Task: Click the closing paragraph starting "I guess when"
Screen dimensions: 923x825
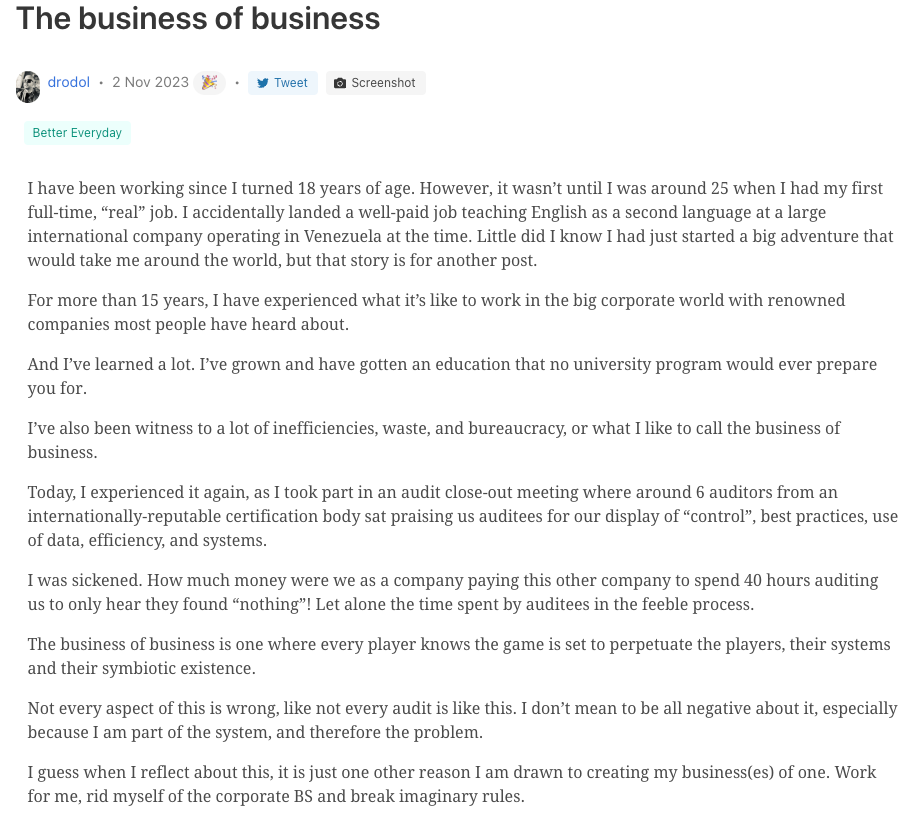Action: coord(452,784)
